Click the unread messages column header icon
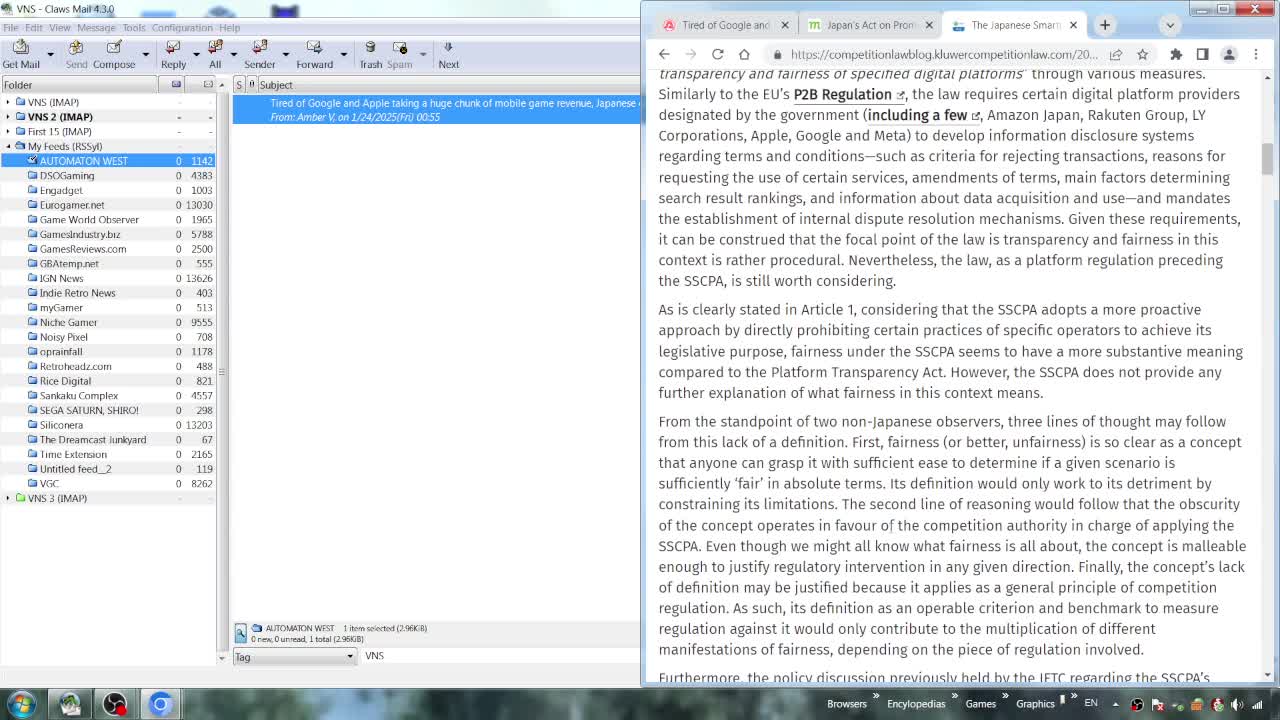 tap(208, 85)
